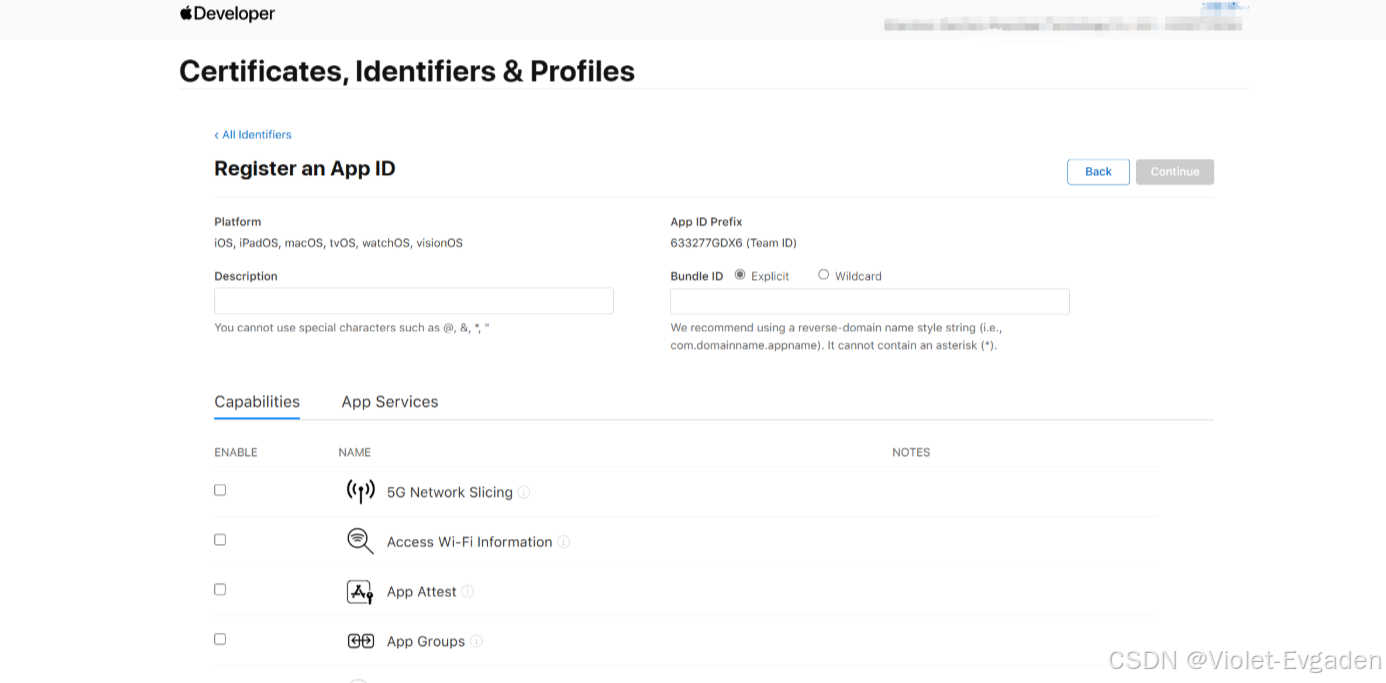Select the Wildcard Bundle ID radio button
Image resolution: width=1386 pixels, height=683 pixels.
pos(824,275)
